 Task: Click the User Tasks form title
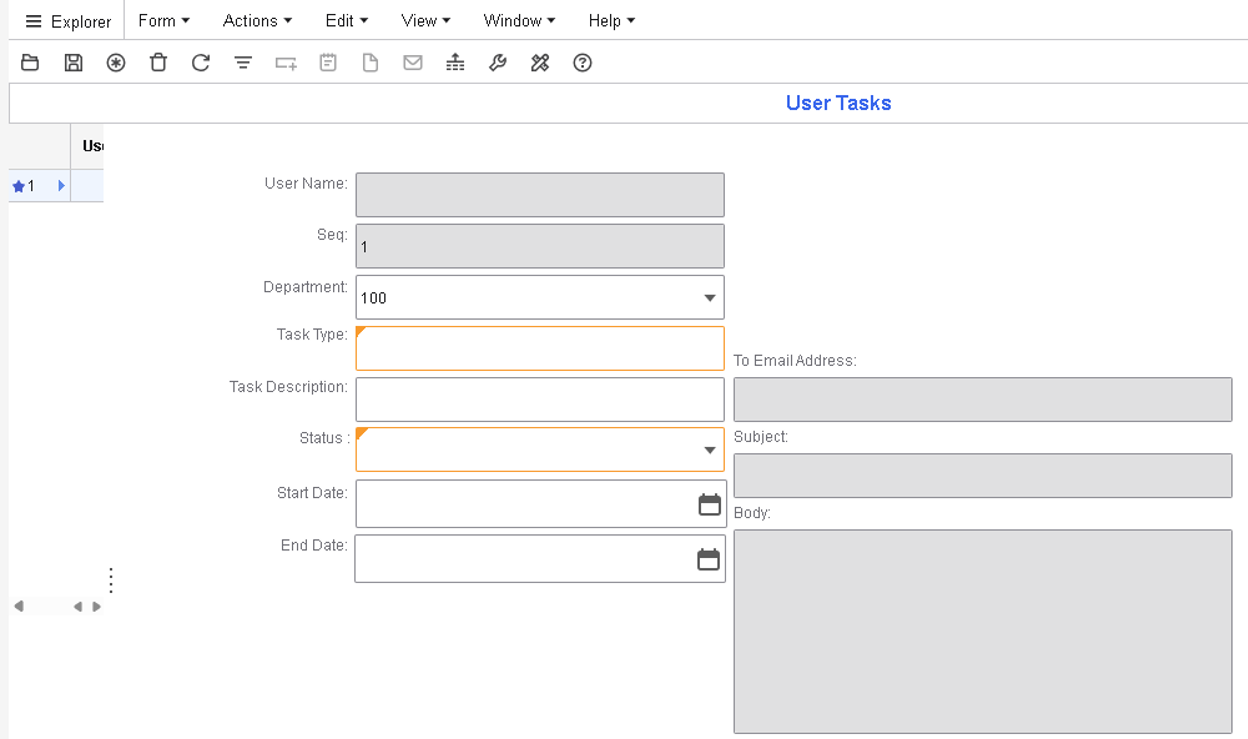[x=838, y=103]
